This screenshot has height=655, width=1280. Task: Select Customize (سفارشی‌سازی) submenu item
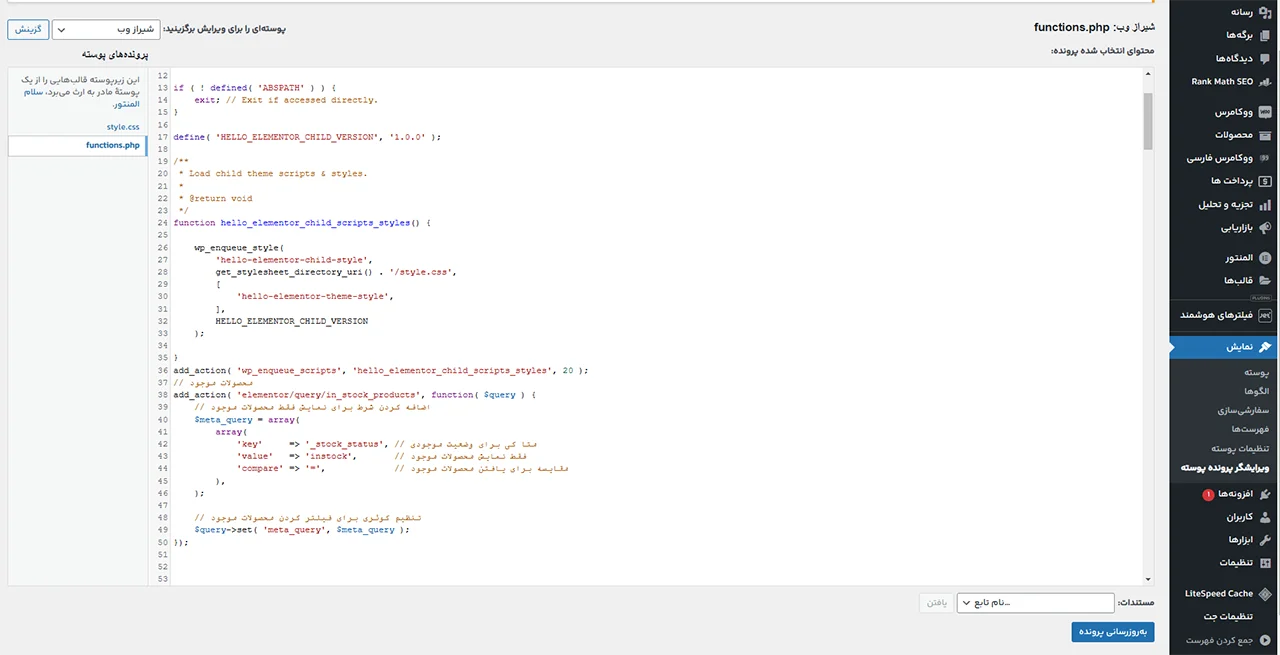pyautogui.click(x=1243, y=410)
